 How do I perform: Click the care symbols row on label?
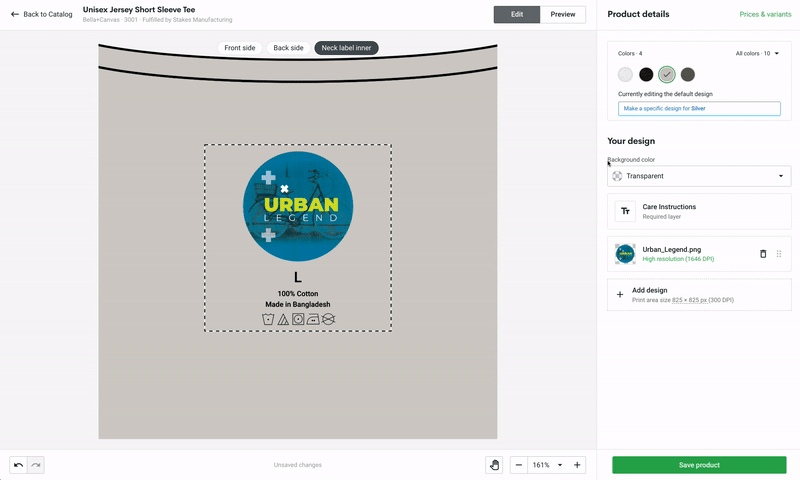click(x=298, y=319)
